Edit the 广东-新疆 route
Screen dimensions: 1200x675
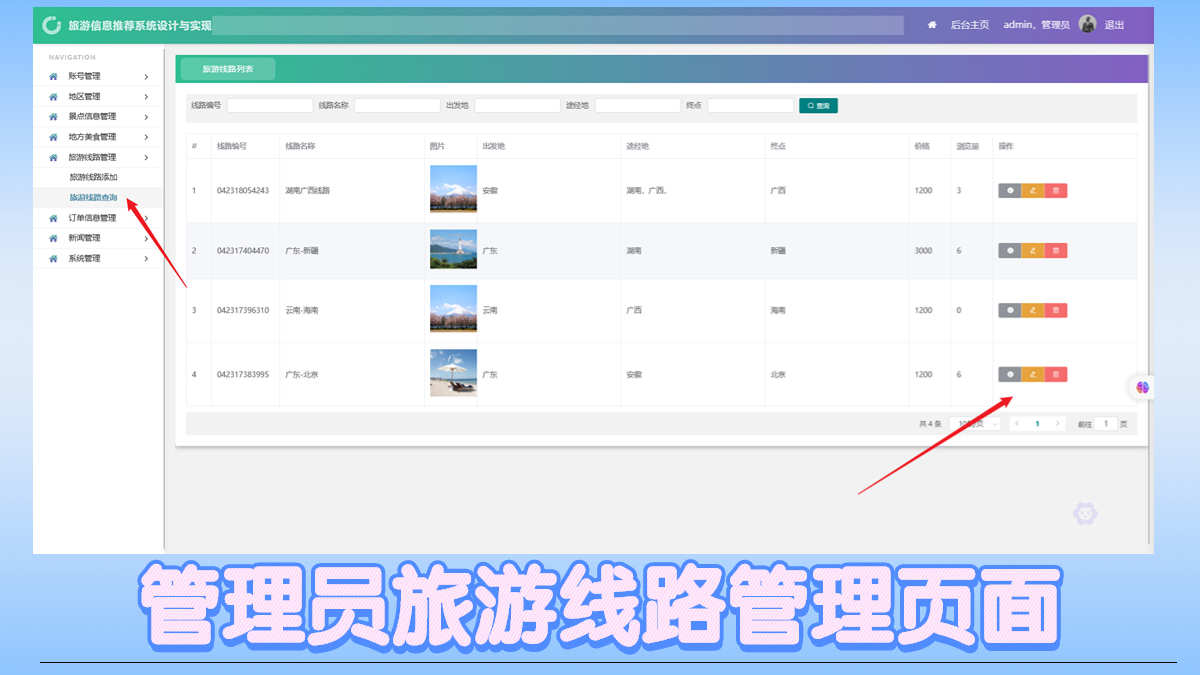pos(1033,251)
